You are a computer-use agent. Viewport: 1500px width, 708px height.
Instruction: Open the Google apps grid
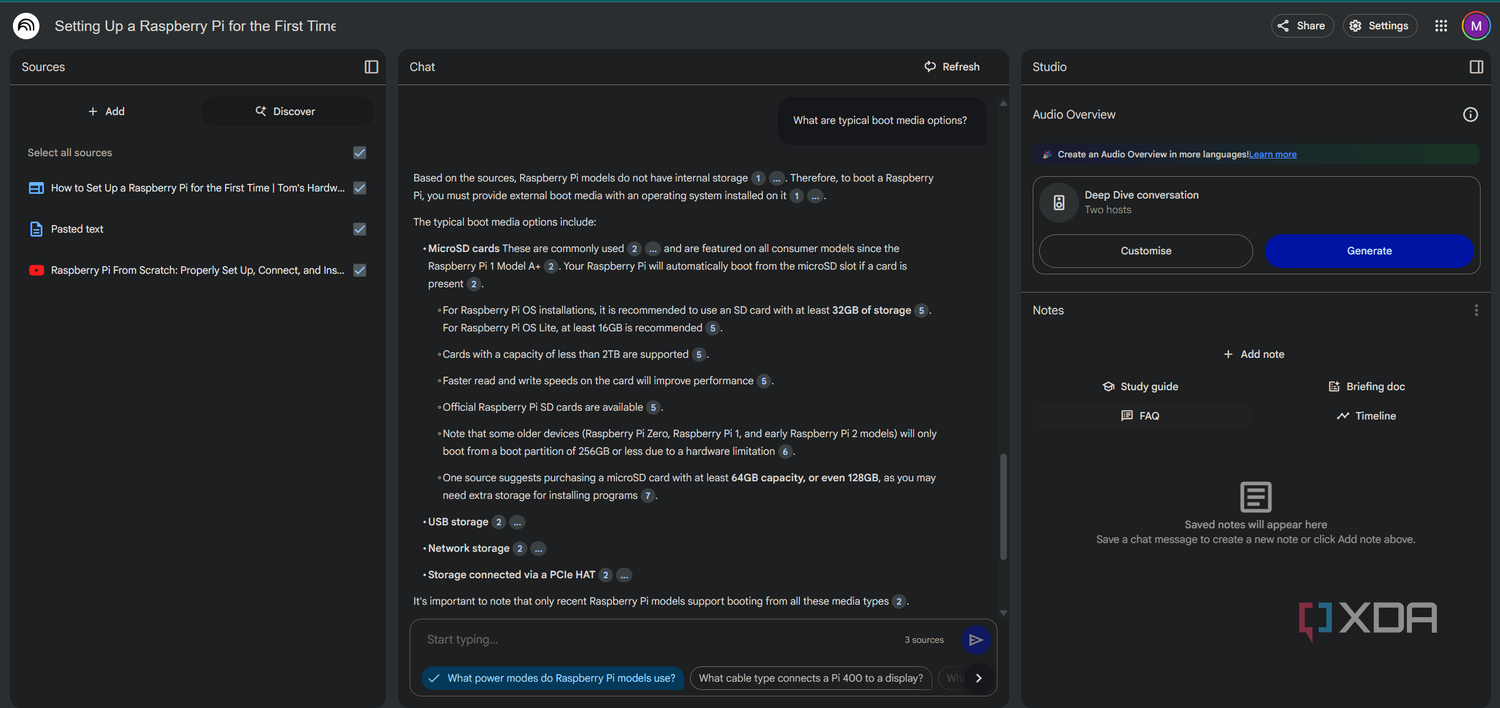point(1441,26)
